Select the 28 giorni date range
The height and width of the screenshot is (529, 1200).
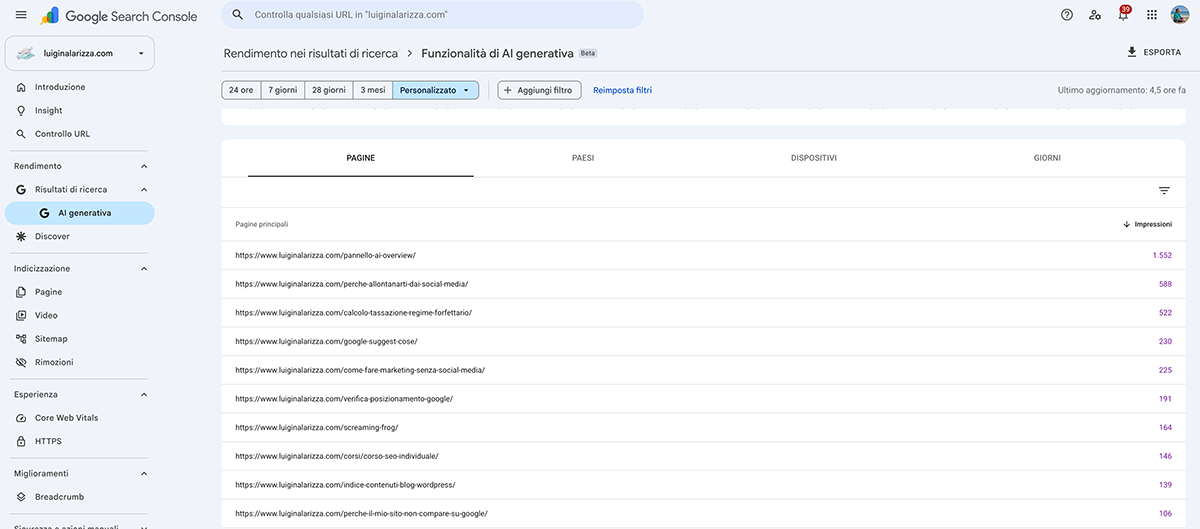pyautogui.click(x=329, y=90)
